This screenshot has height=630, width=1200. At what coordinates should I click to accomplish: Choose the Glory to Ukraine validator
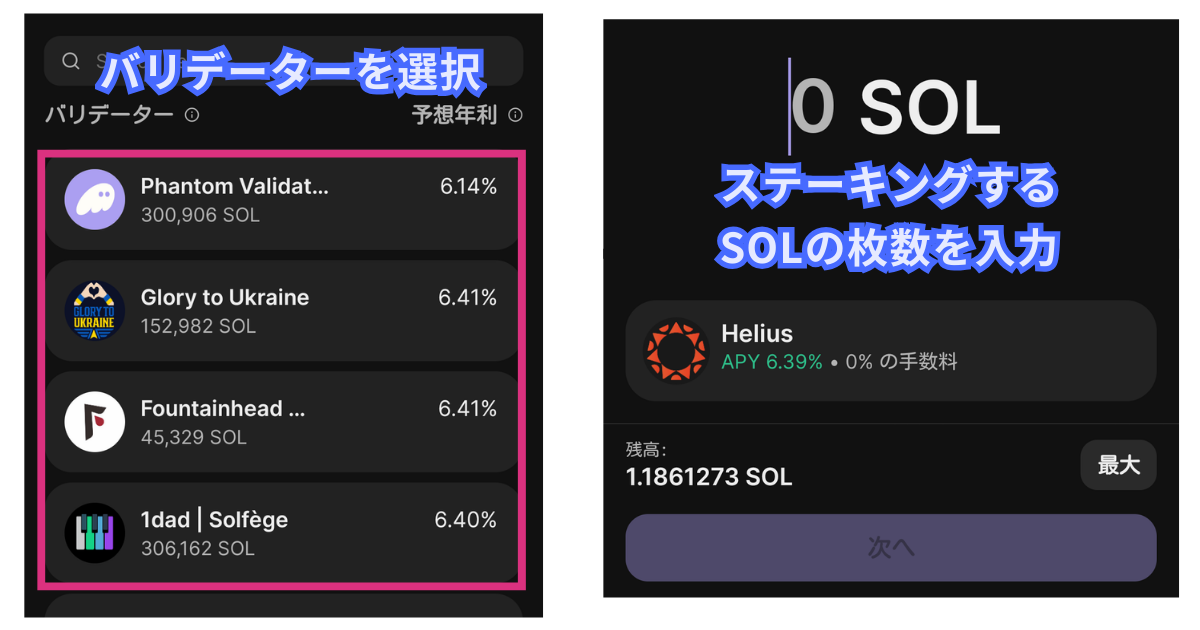[282, 311]
